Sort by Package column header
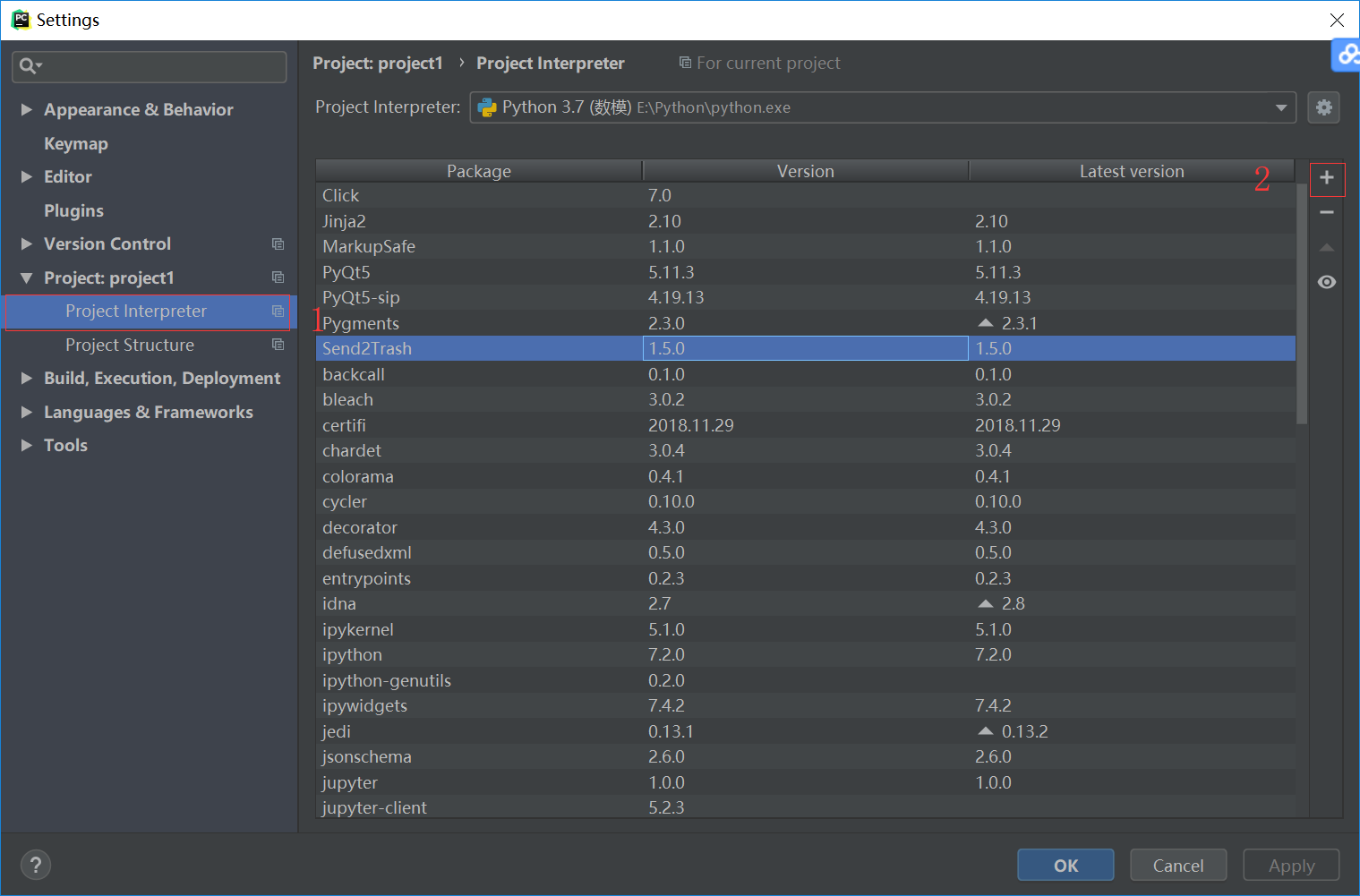The image size is (1360, 896). point(479,171)
